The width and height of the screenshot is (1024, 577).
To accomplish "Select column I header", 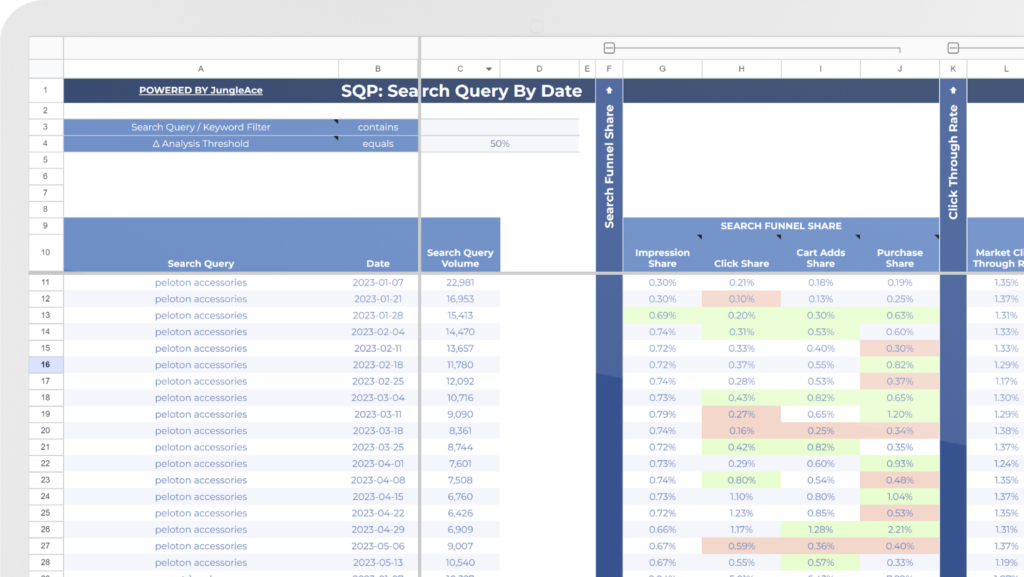I will point(820,69).
